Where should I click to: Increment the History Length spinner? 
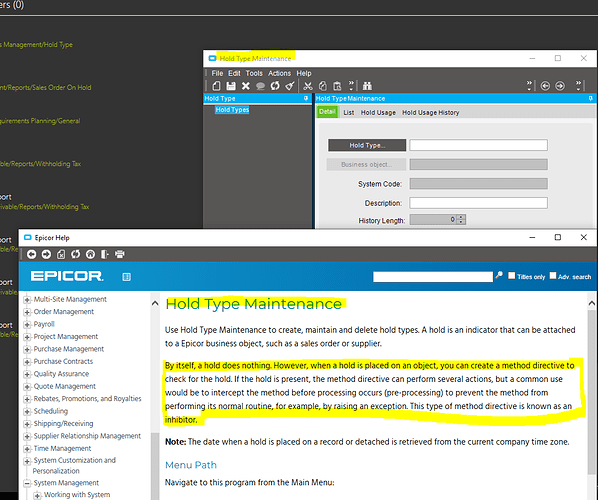tap(461, 217)
